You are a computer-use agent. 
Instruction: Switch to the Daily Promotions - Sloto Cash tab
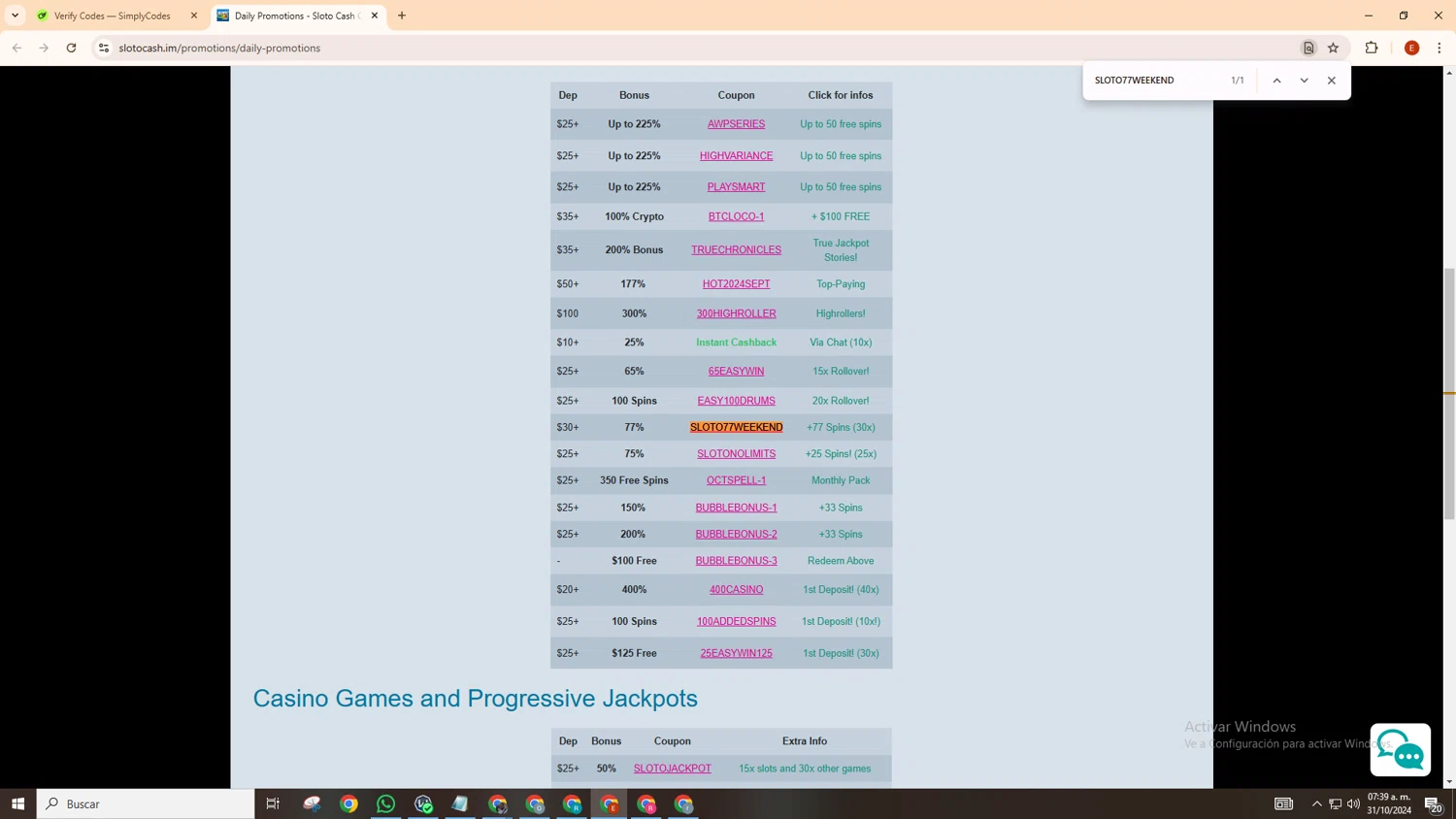tap(298, 16)
